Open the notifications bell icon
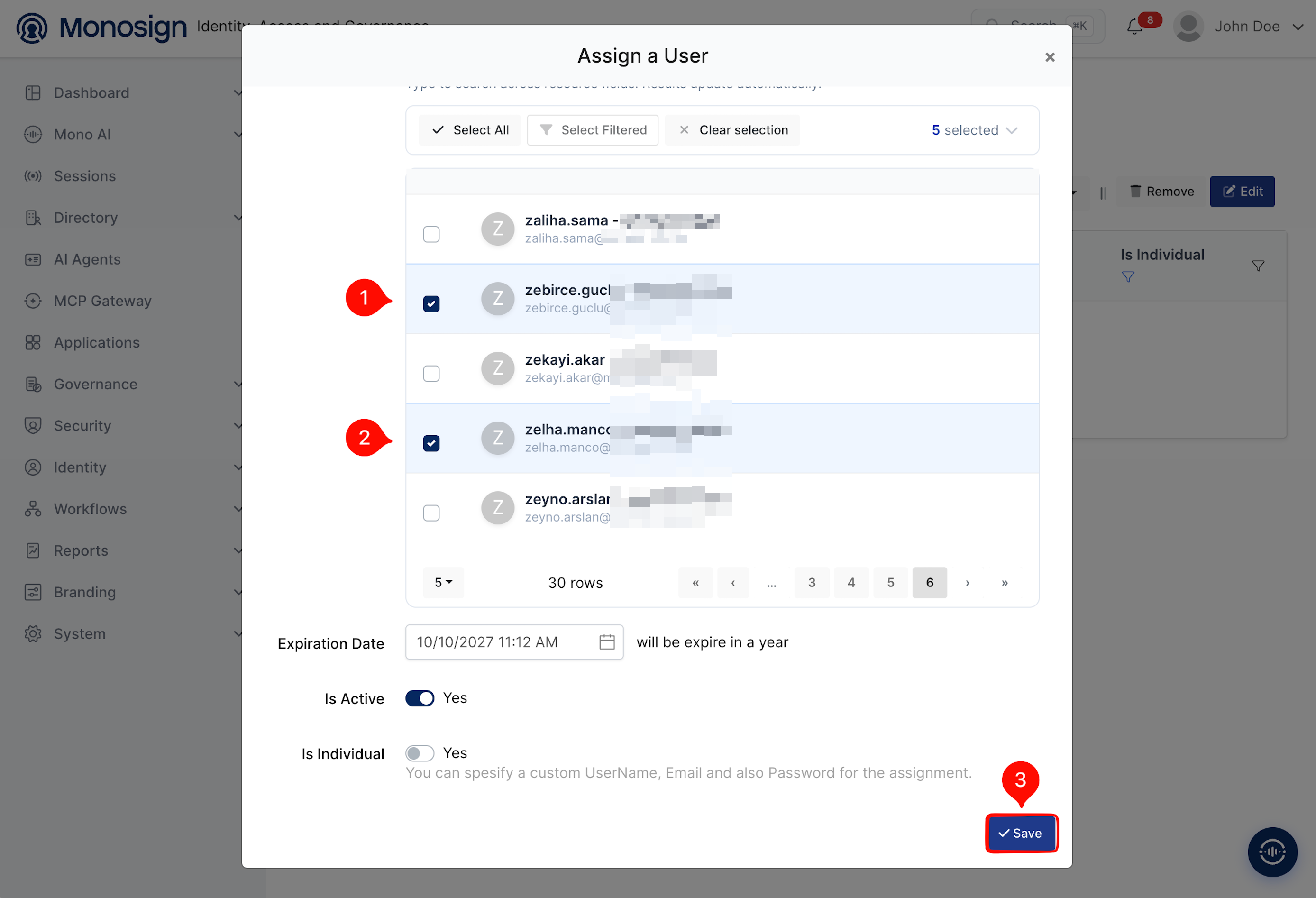1316x898 pixels. (x=1134, y=26)
